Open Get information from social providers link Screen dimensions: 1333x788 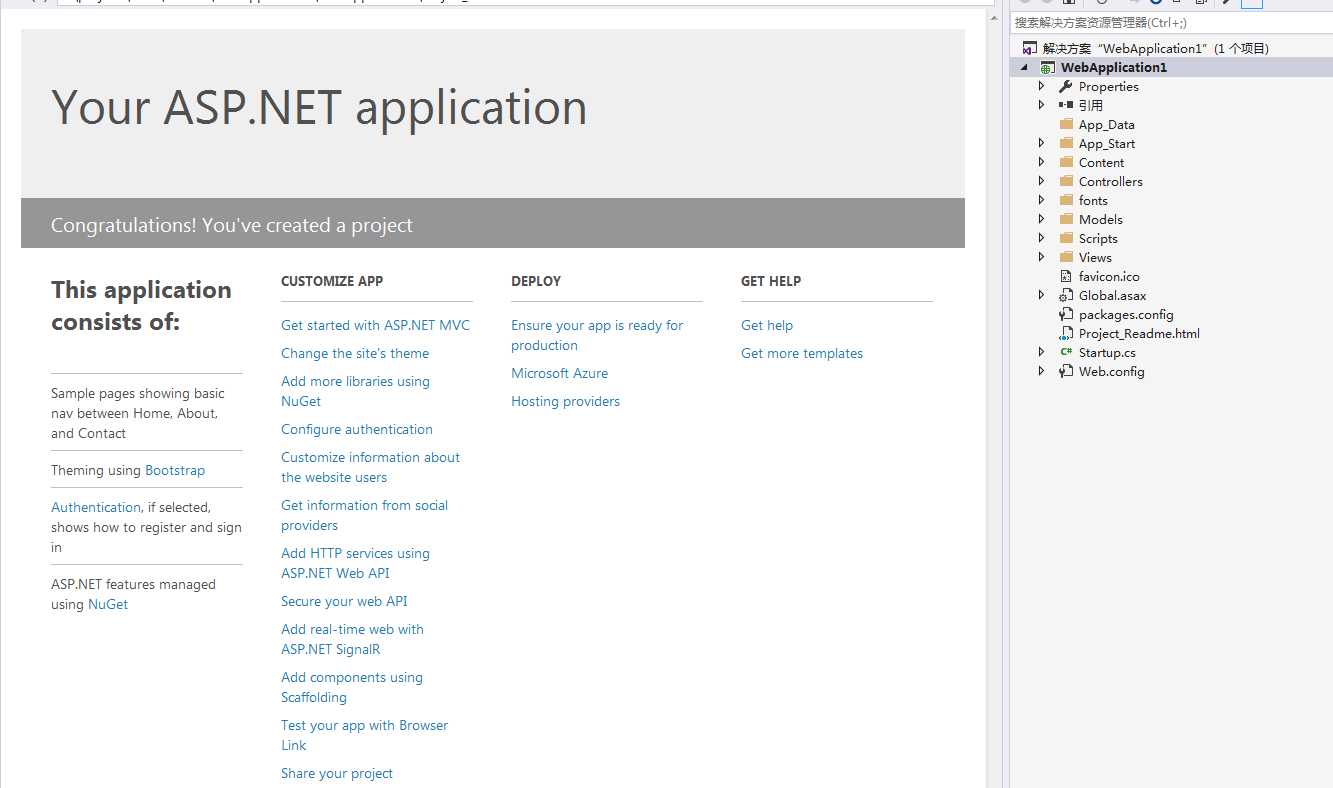[x=364, y=515]
